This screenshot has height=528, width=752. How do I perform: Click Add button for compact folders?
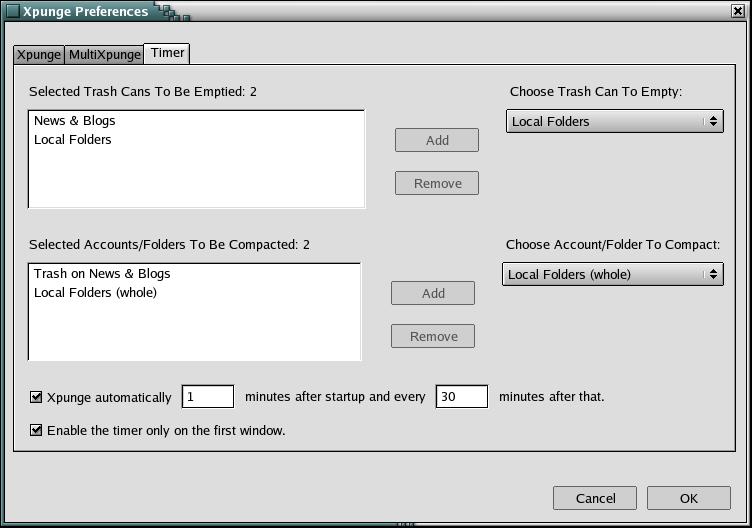[433, 293]
